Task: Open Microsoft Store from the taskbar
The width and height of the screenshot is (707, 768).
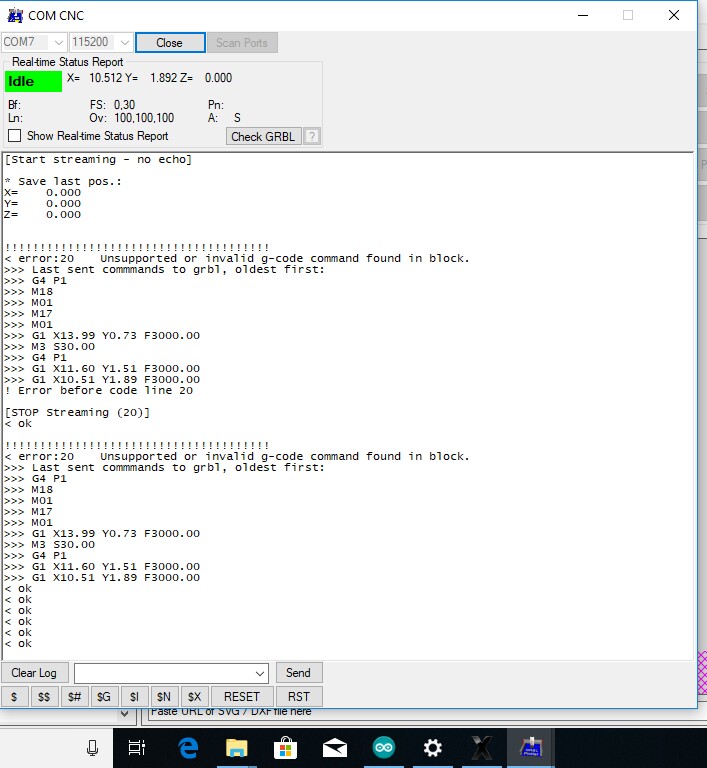Action: click(x=286, y=748)
